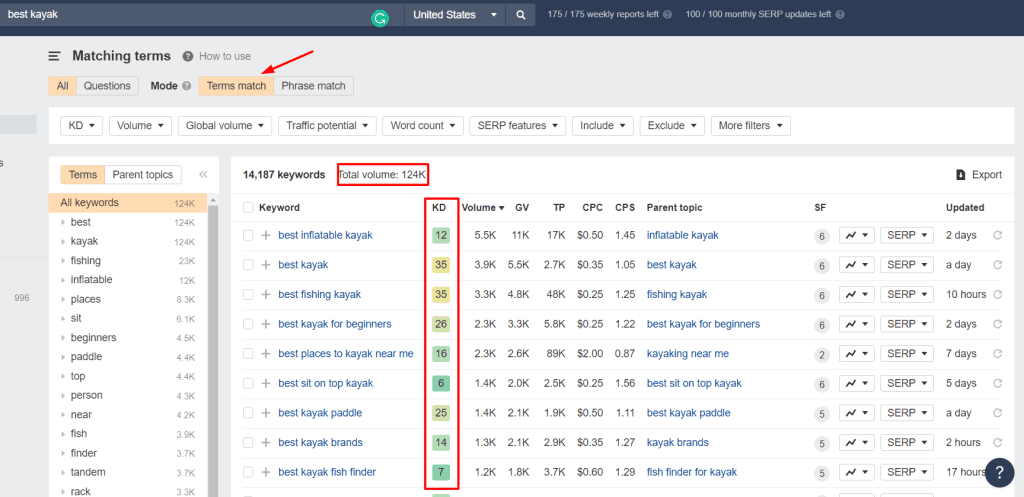Collapse the terms sidebar with double chevron
This screenshot has height=497, width=1024.
[203, 174]
